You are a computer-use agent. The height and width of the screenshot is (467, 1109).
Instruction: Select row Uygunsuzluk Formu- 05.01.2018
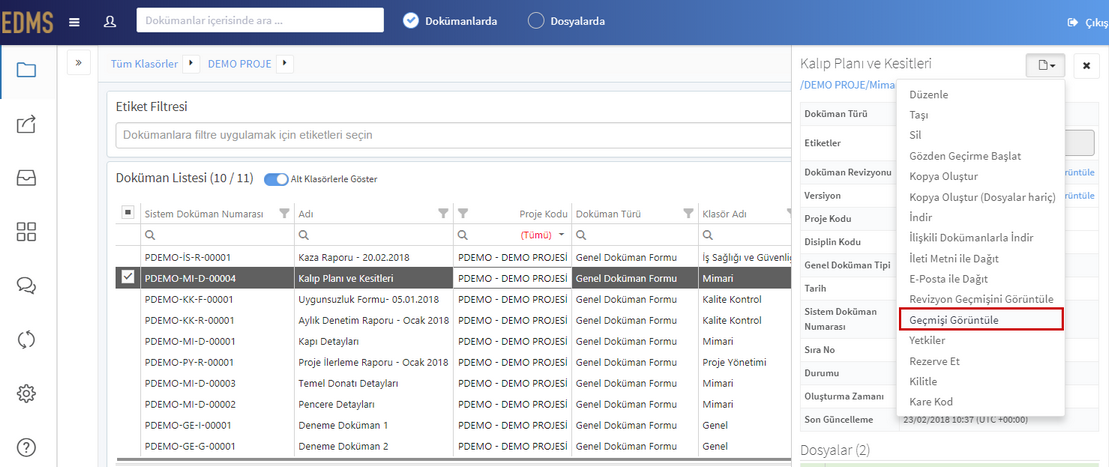(x=453, y=299)
